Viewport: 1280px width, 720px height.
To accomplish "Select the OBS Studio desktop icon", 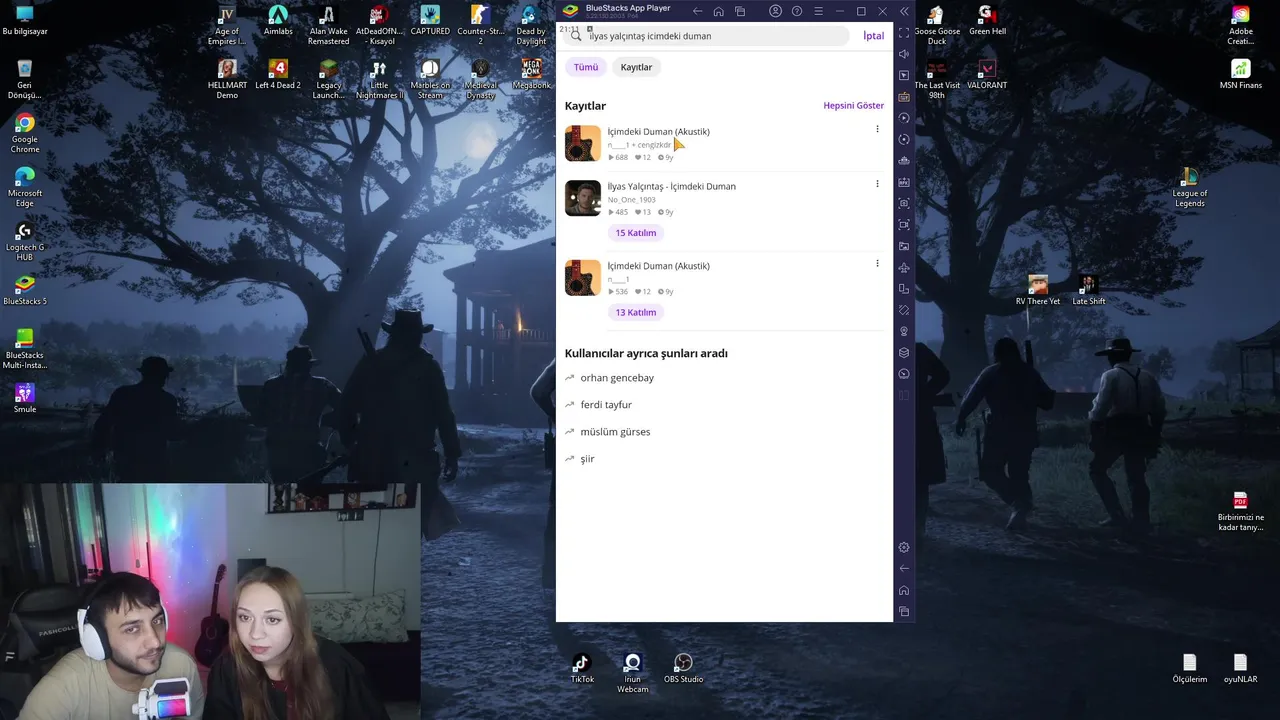I will click(684, 669).
